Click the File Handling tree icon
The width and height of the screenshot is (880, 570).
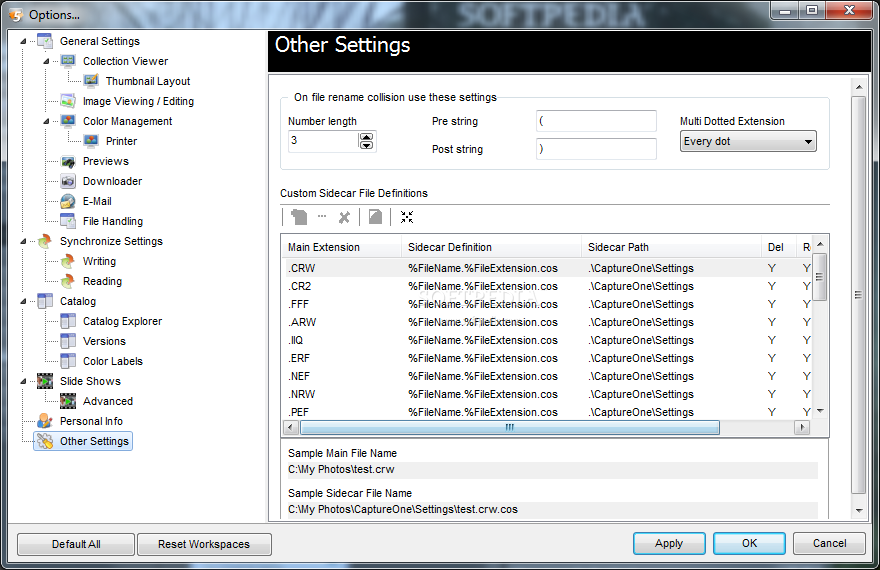coord(68,221)
